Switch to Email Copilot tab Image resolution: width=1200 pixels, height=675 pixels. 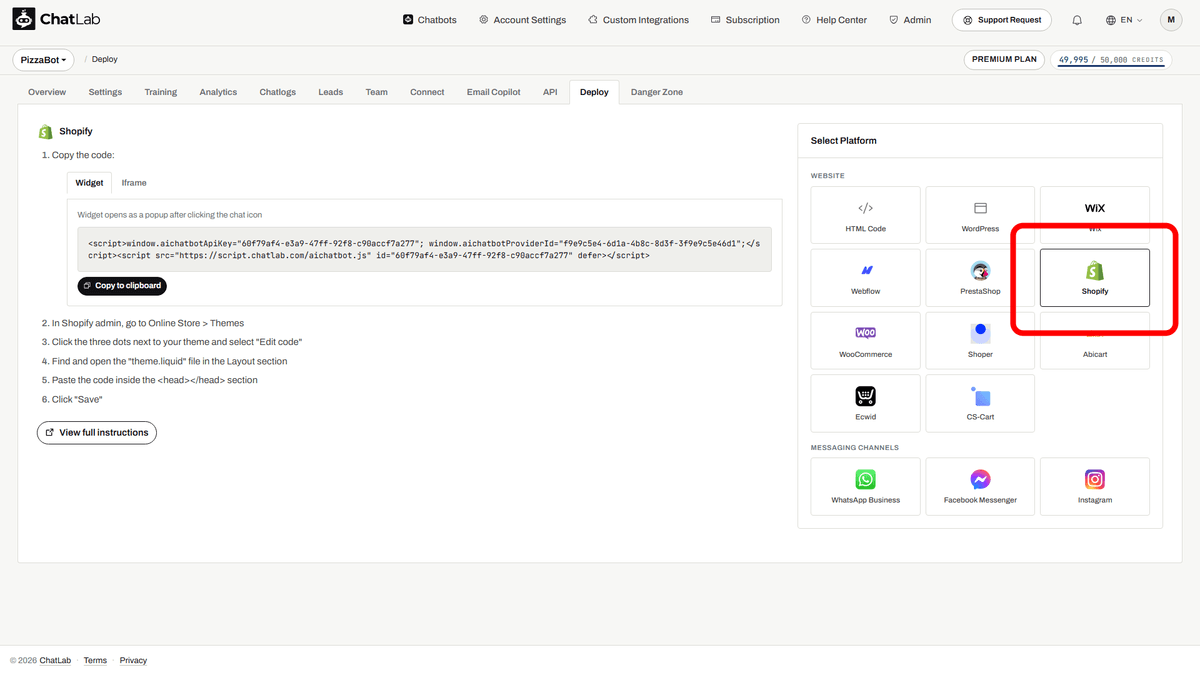494,92
